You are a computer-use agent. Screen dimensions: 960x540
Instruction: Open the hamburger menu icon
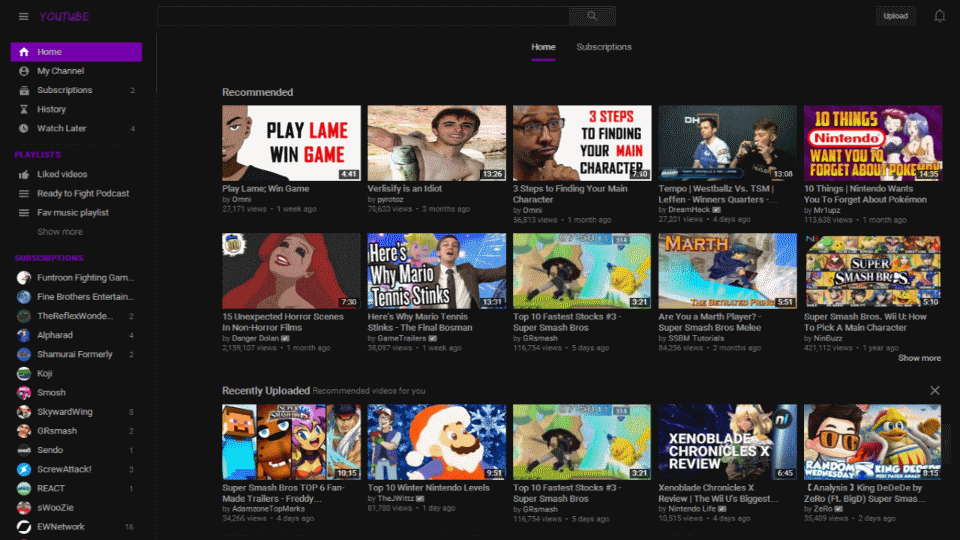pyautogui.click(x=23, y=17)
